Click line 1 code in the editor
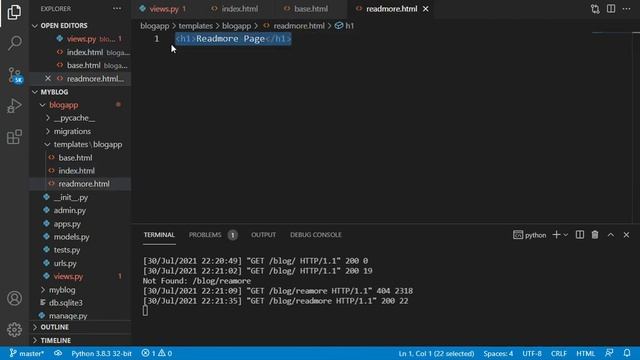The height and width of the screenshot is (360, 640). (x=233, y=39)
